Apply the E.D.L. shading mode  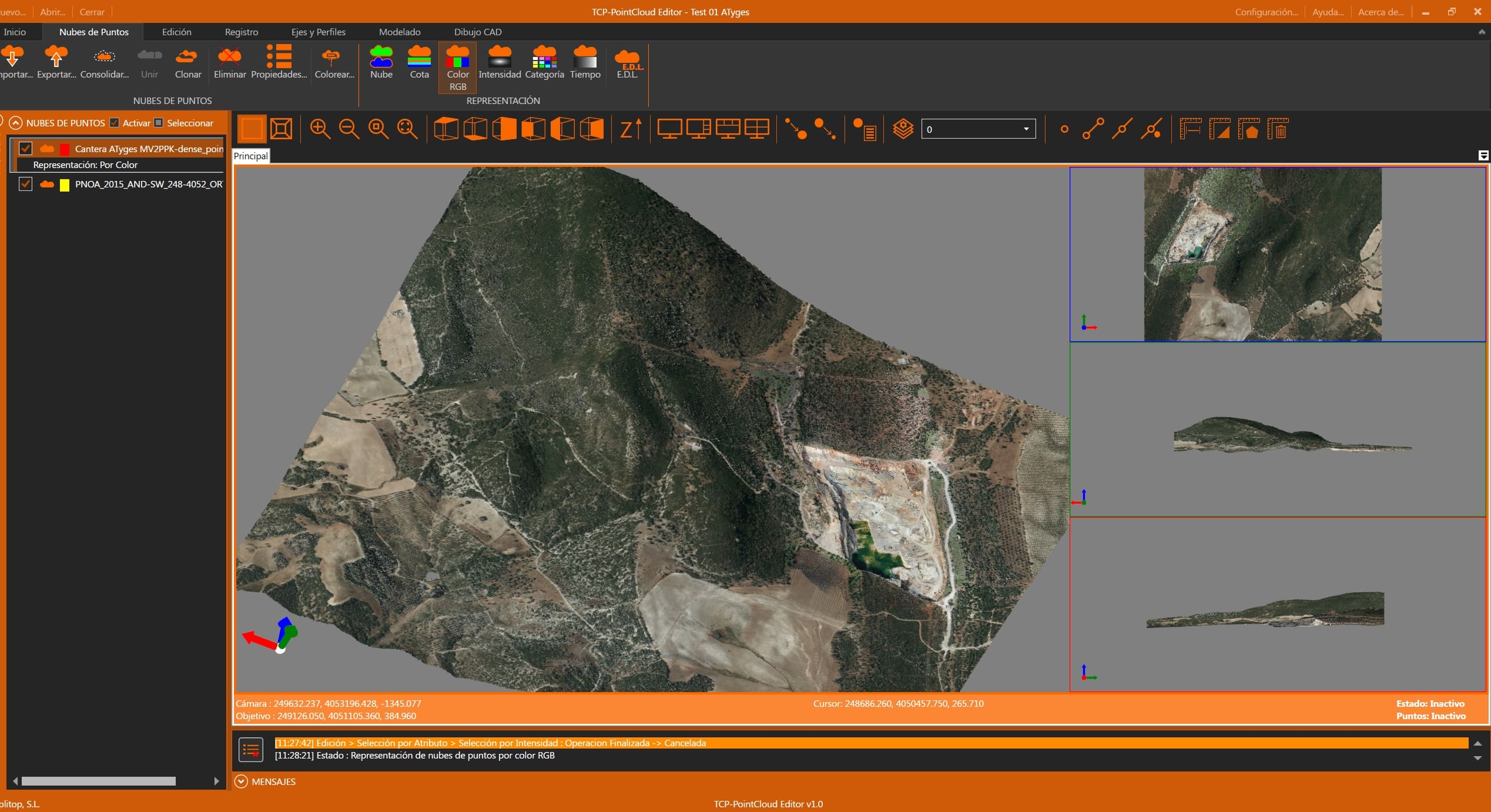point(628,65)
